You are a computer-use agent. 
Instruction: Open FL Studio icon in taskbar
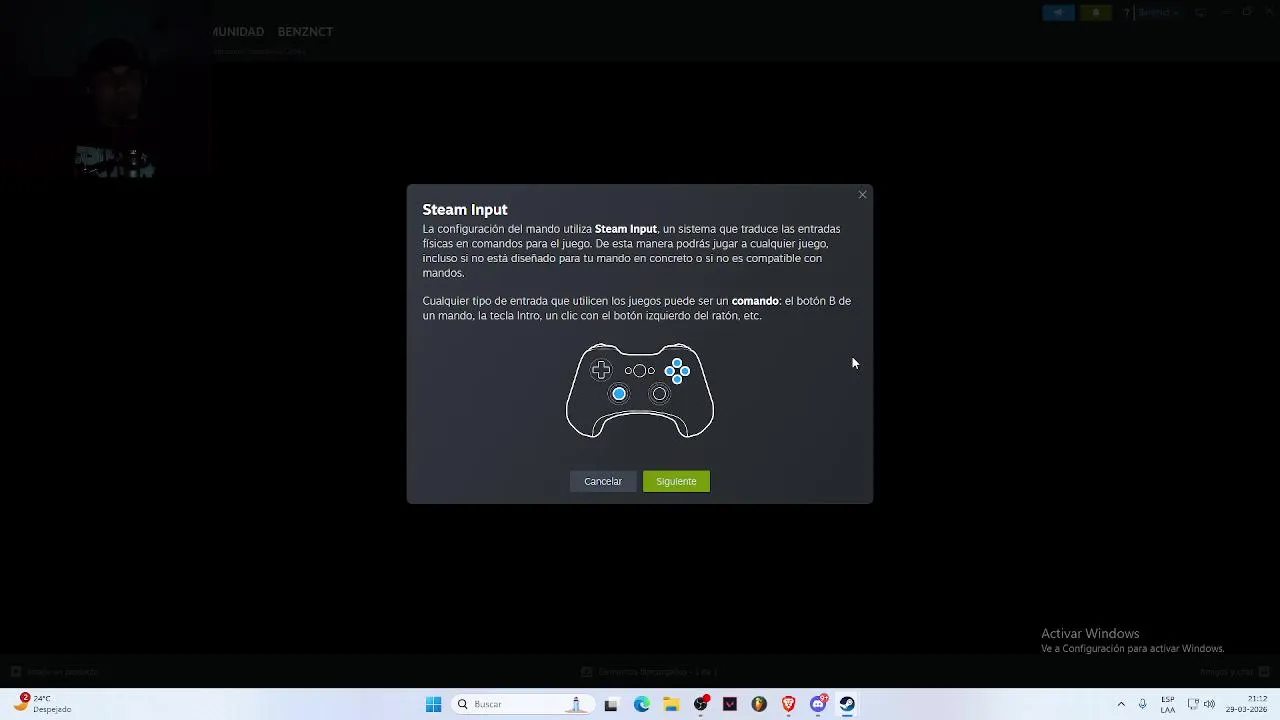tap(759, 704)
